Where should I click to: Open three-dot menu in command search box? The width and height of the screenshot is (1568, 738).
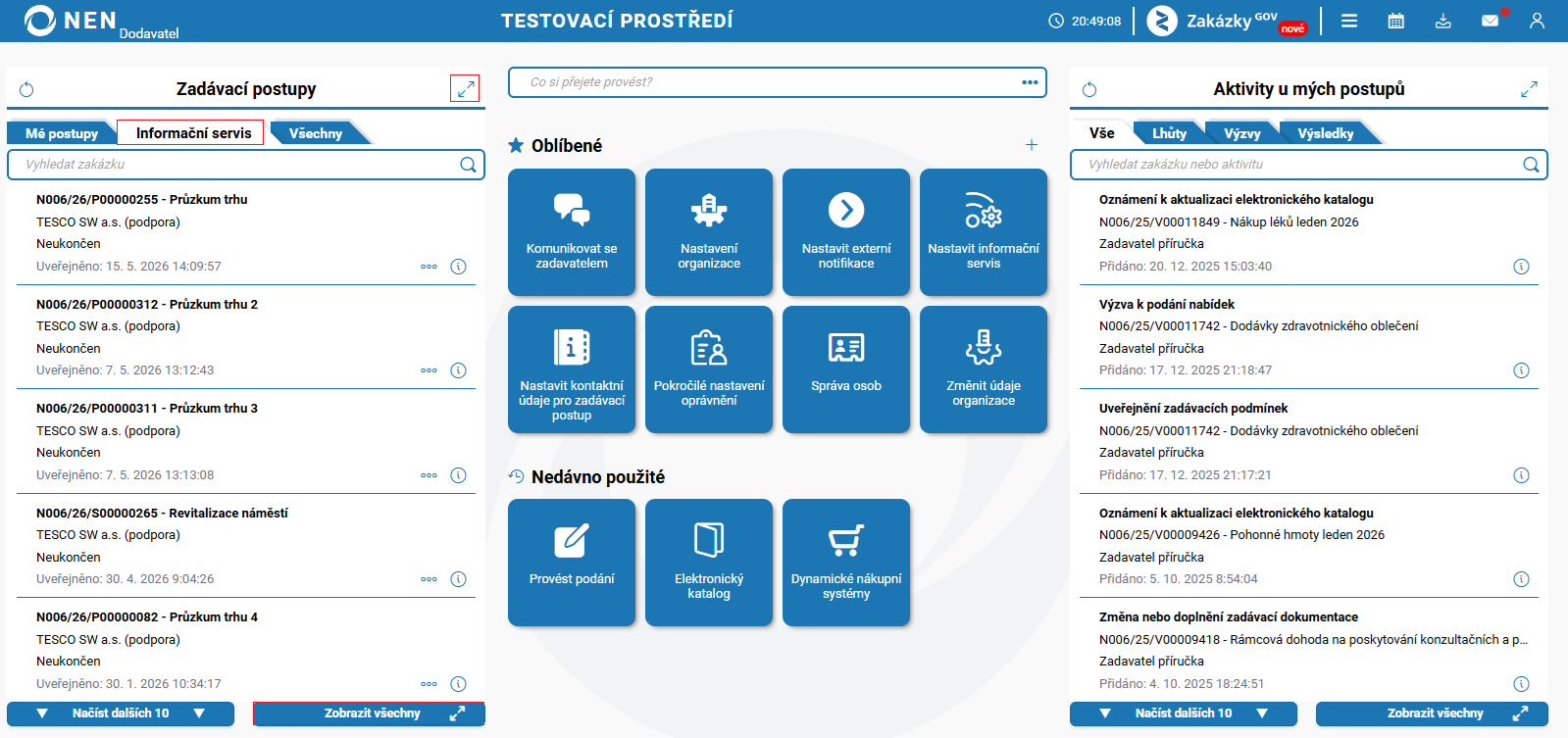click(1030, 82)
